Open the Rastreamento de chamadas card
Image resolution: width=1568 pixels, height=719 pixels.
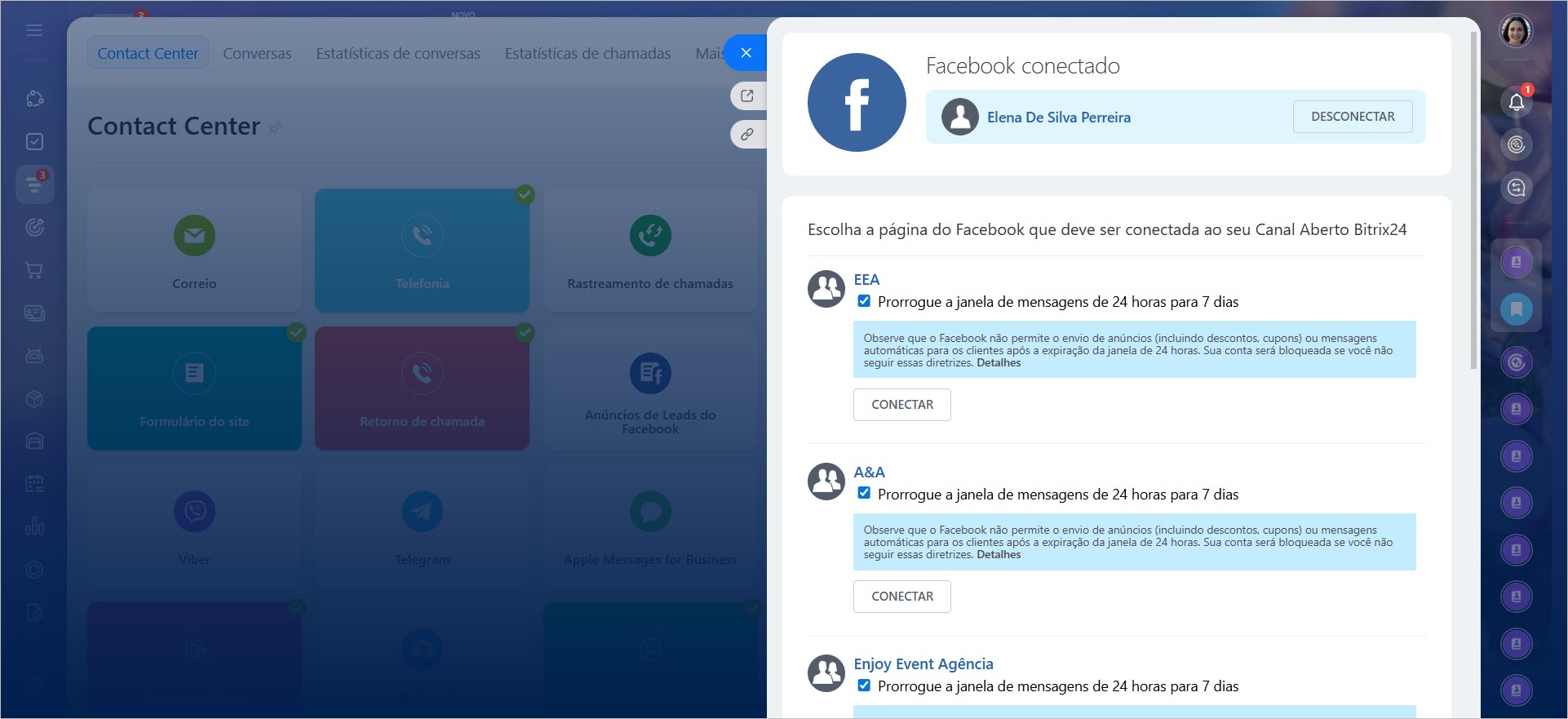click(x=650, y=251)
